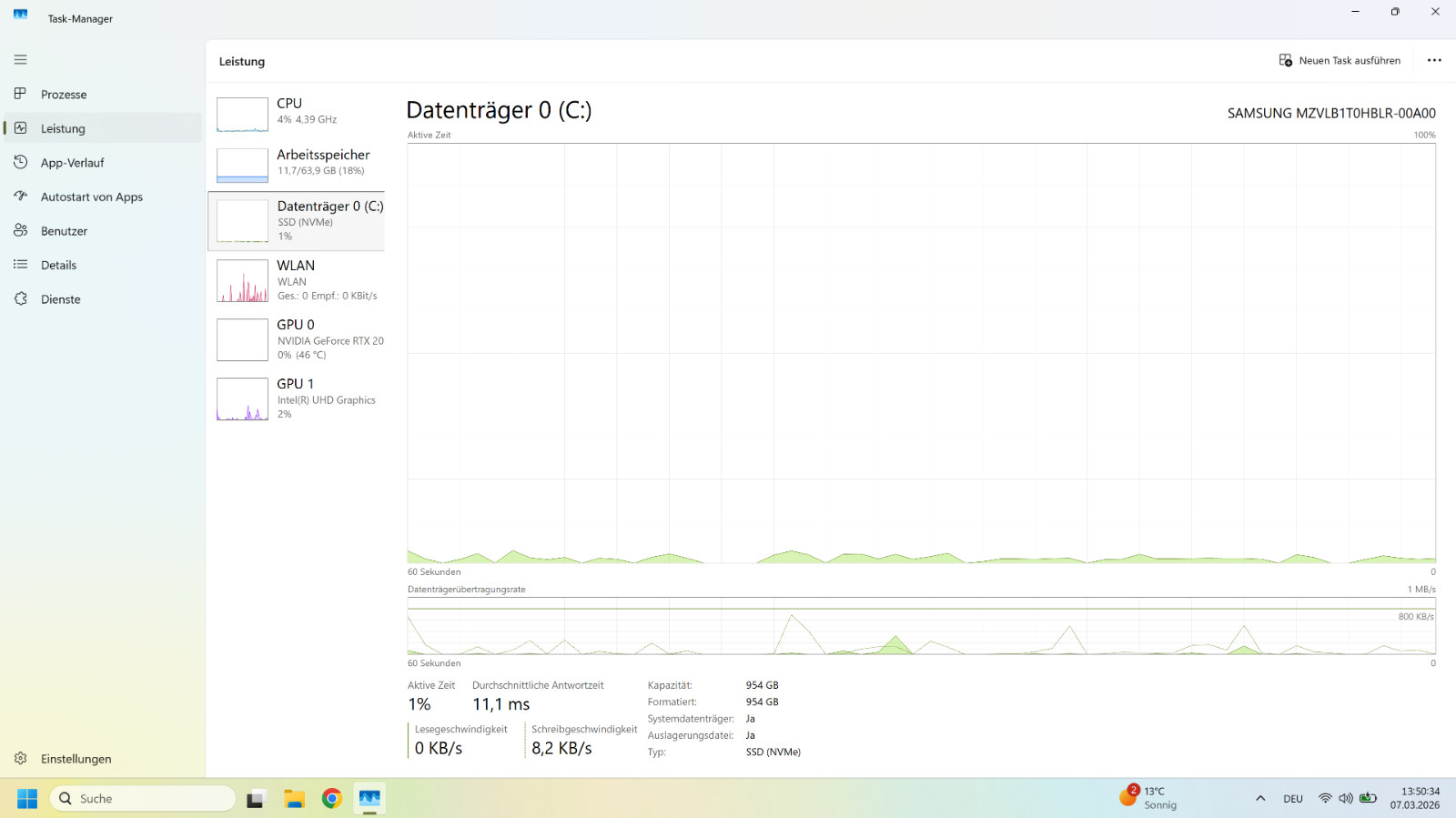Click the Autostart von Apps icon
1456x818 pixels.
click(x=20, y=197)
